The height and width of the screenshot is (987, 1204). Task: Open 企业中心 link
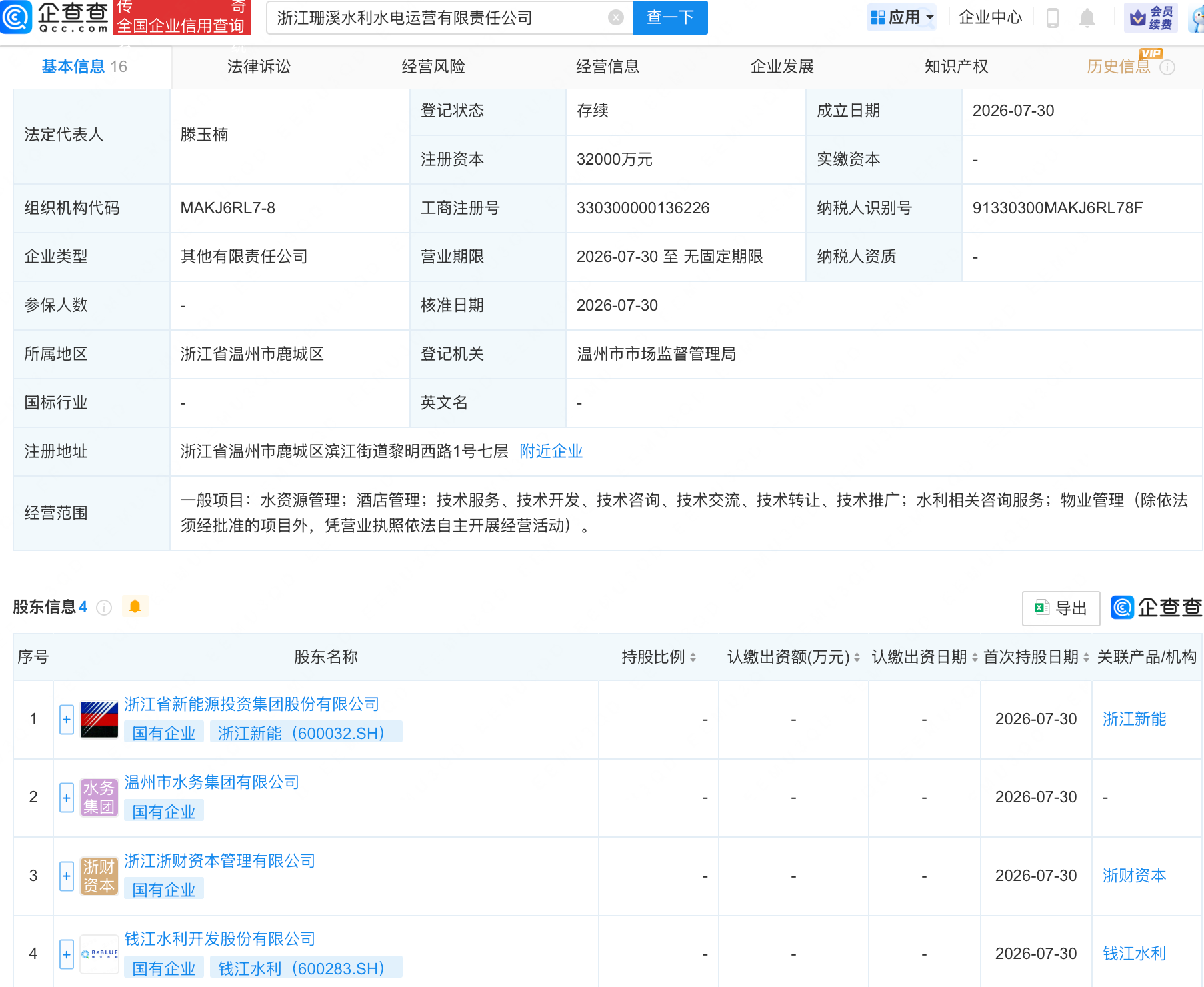[990, 17]
